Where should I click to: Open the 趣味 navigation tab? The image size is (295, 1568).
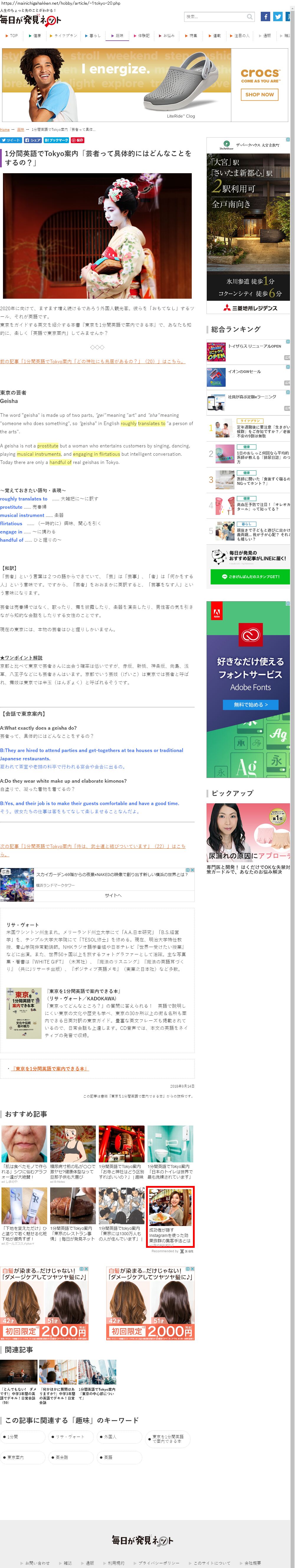(118, 36)
